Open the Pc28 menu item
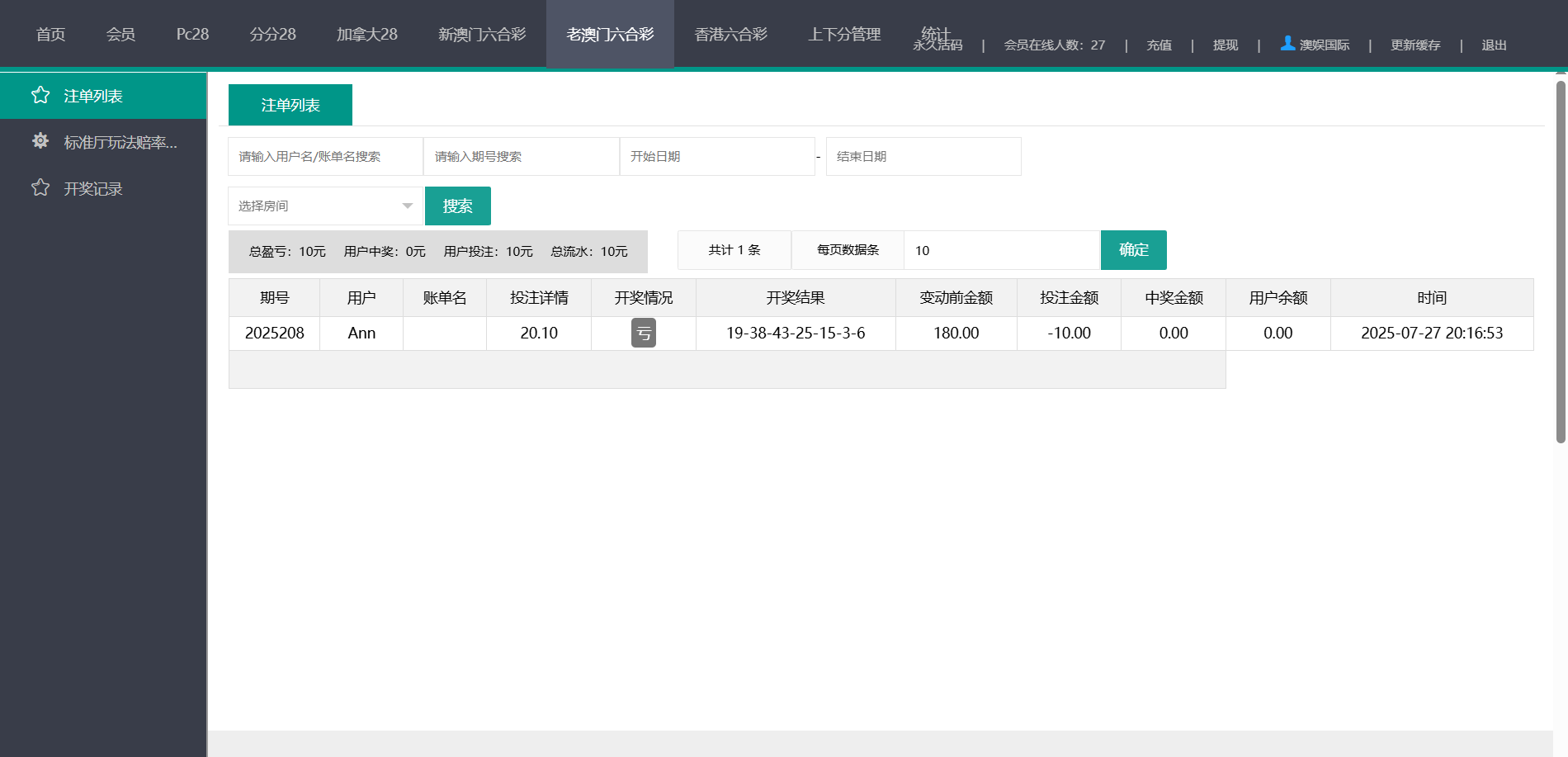1568x757 pixels. point(192,34)
